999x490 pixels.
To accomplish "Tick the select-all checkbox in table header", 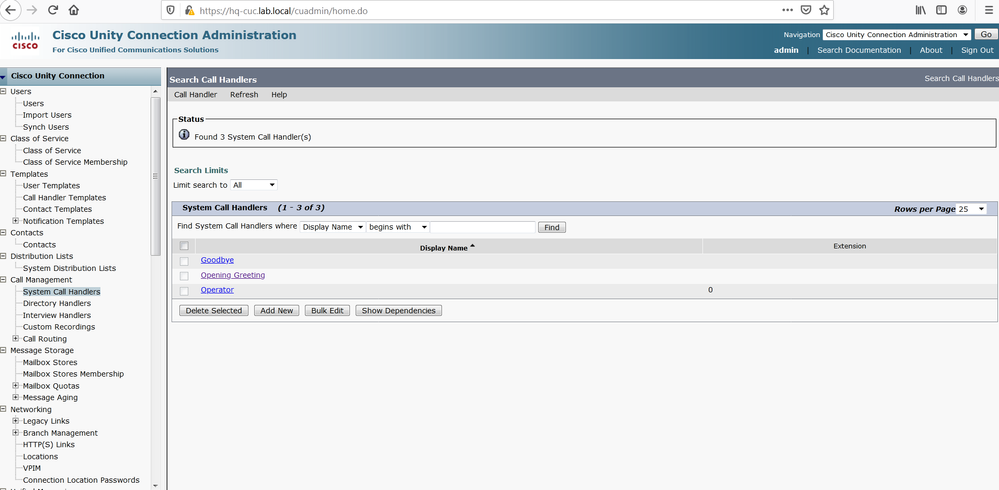I will click(x=184, y=246).
